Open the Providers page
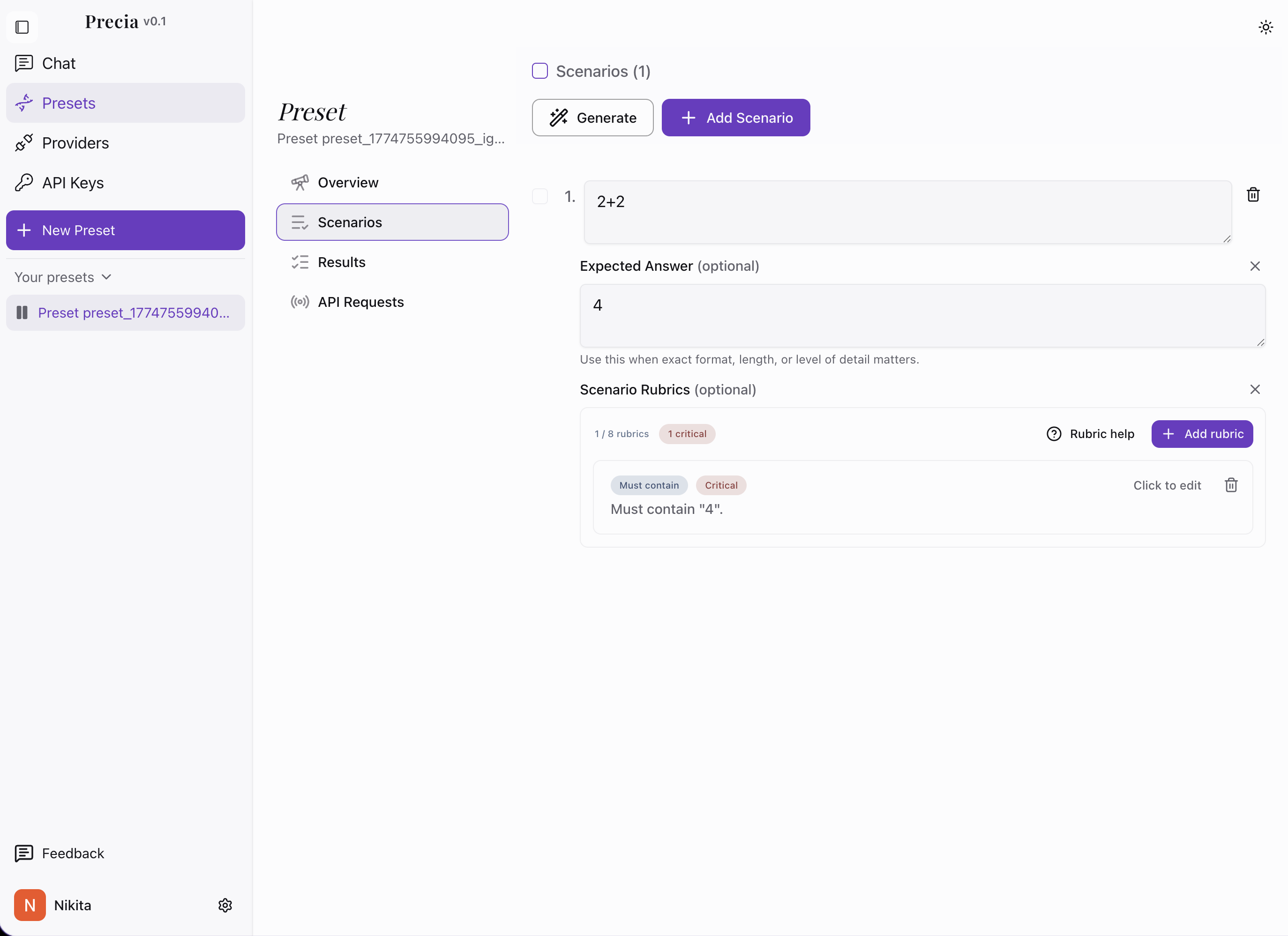 tap(75, 143)
